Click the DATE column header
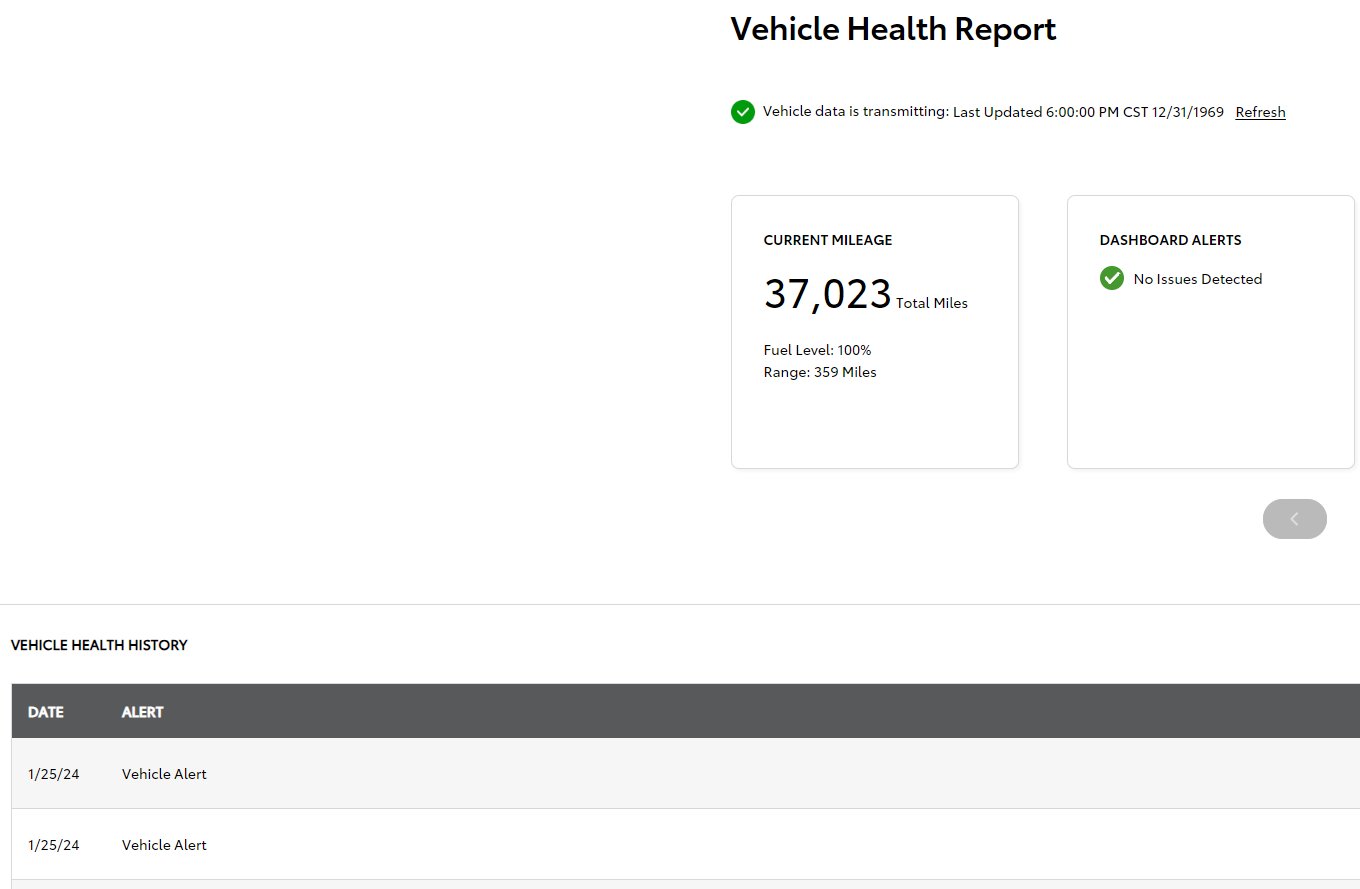1360x889 pixels. tap(46, 712)
